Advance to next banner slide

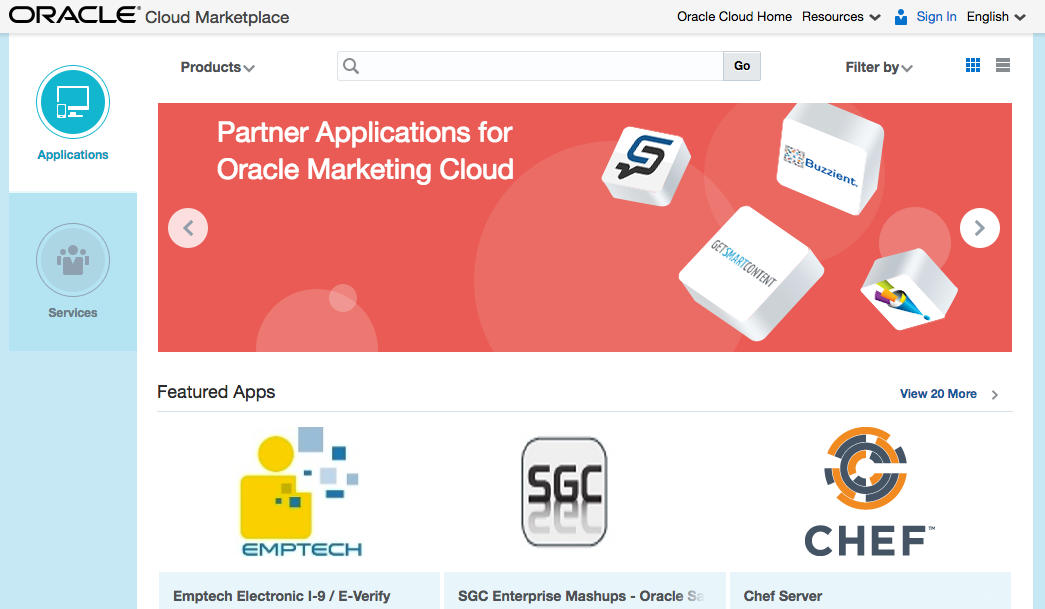click(979, 228)
